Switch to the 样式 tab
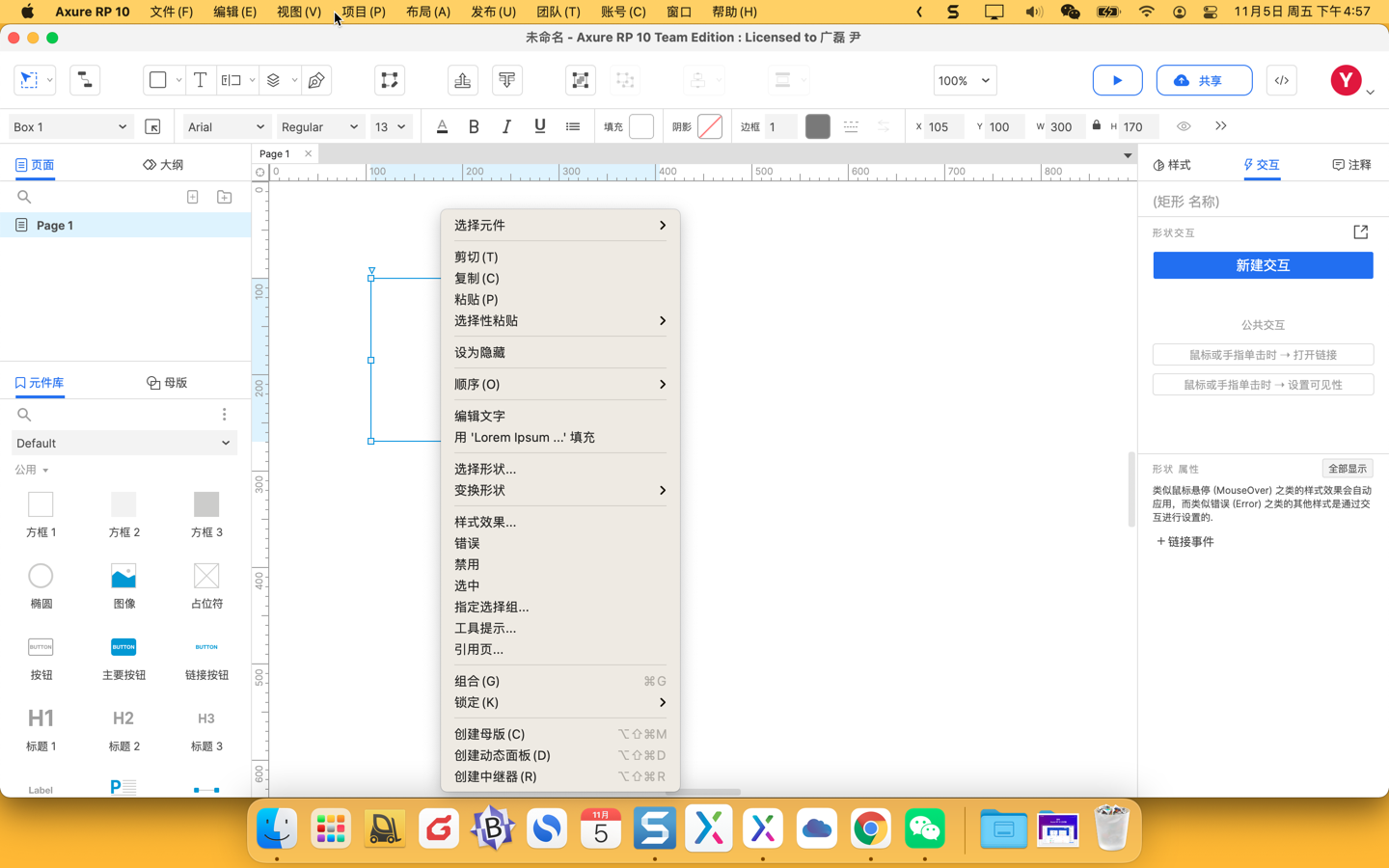 (1172, 165)
